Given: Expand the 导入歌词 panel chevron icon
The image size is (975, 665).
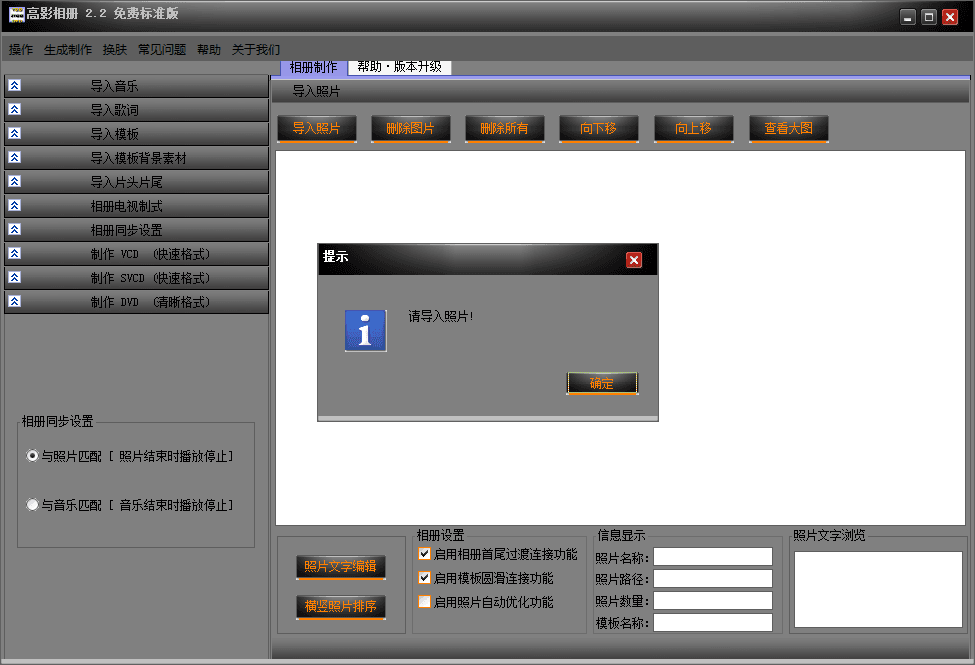Looking at the screenshot, I should point(14,110).
